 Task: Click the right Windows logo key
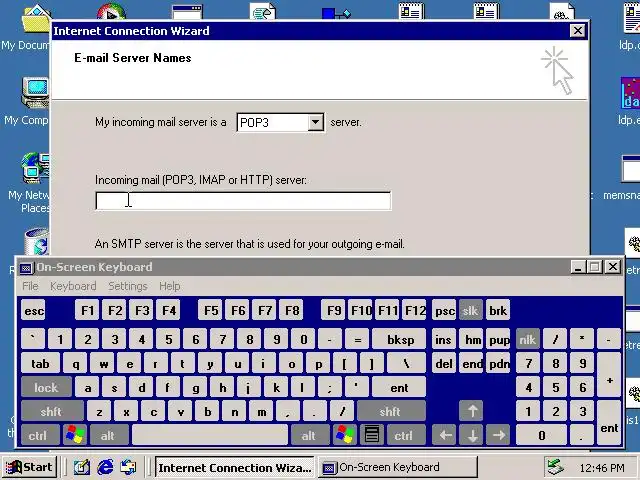click(x=344, y=435)
